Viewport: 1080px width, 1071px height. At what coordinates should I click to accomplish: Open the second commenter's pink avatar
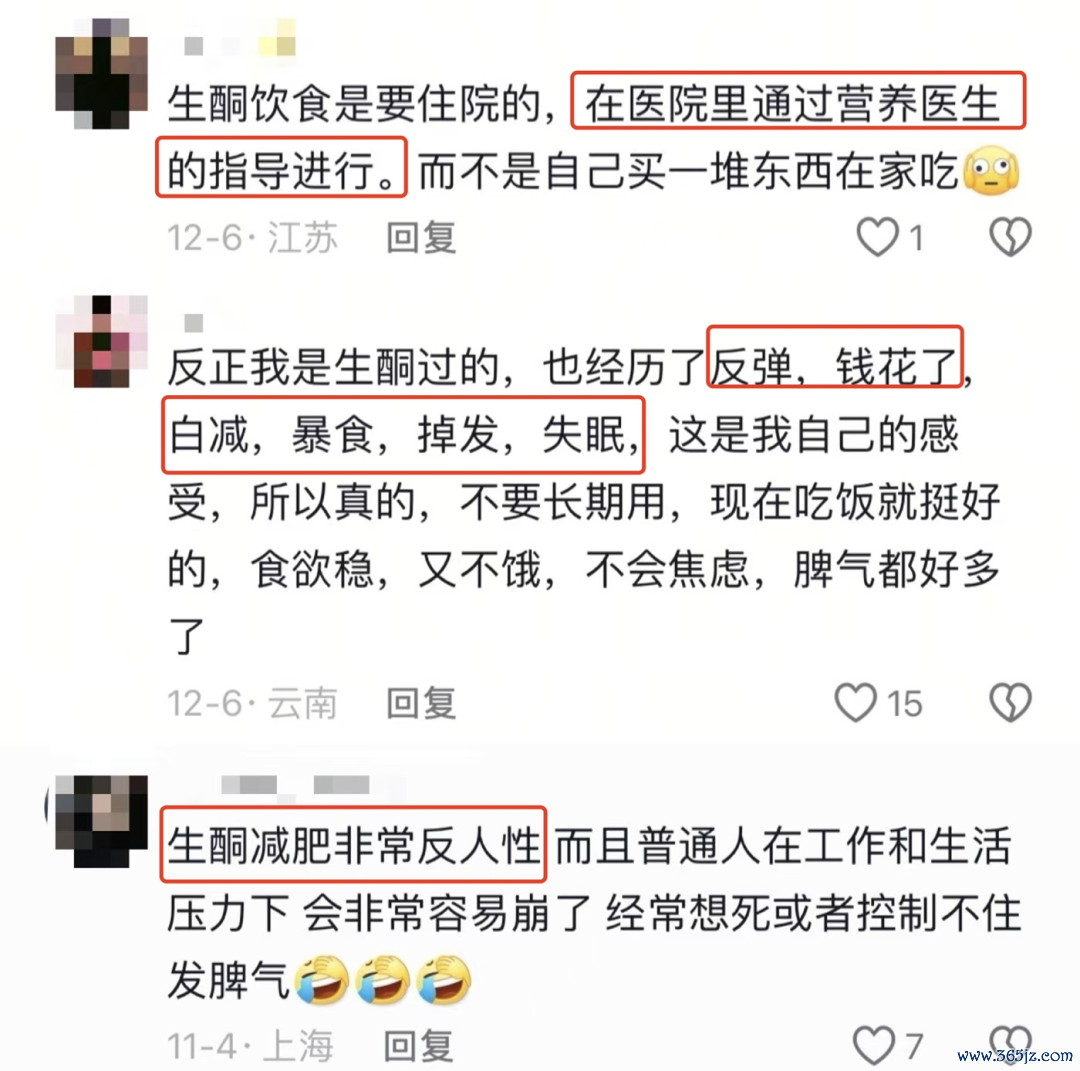click(x=101, y=341)
